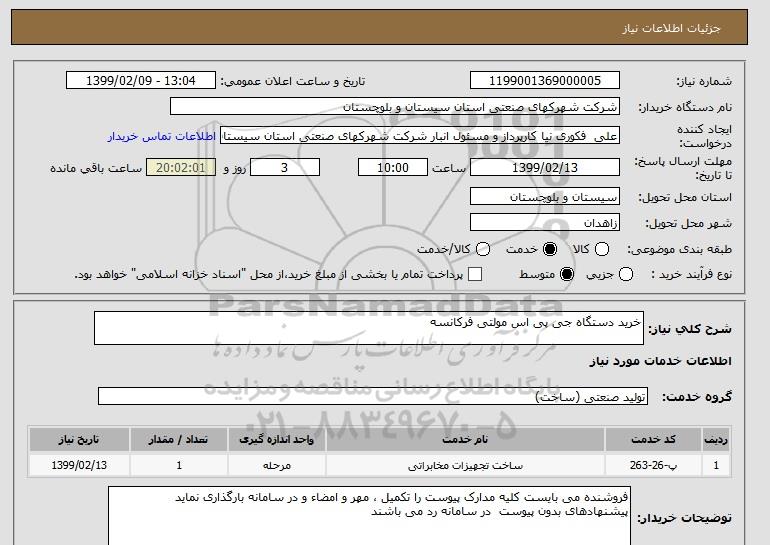Choose the جزیی purchase type radio
This screenshot has width=770, height=545.
[x=626, y=274]
